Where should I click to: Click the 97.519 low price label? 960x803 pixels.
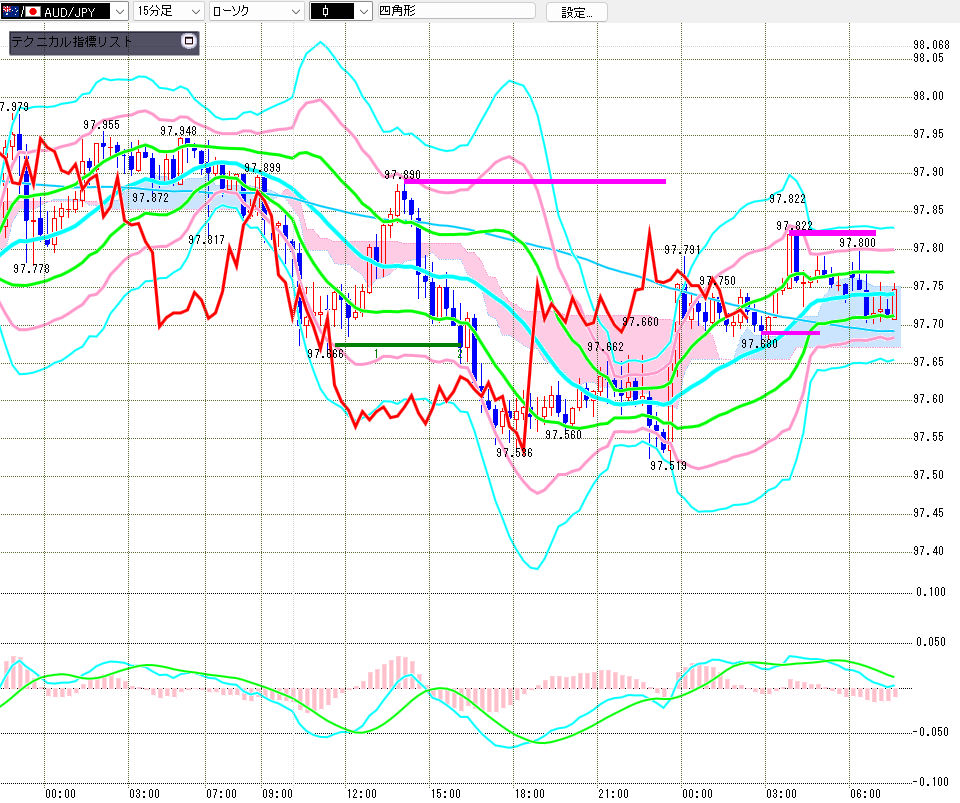click(667, 465)
